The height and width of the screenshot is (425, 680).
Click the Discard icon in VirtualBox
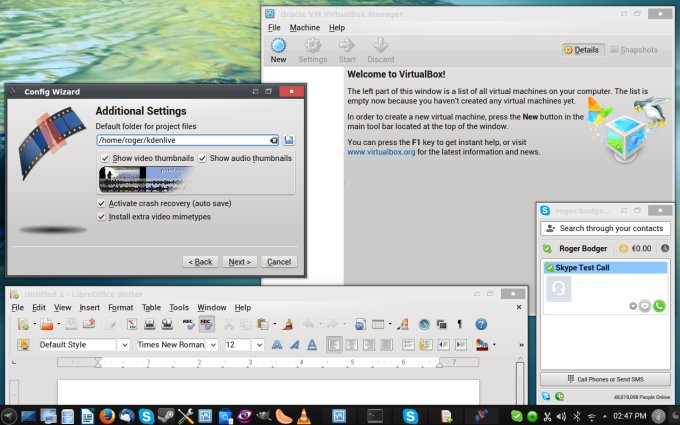[x=381, y=50]
